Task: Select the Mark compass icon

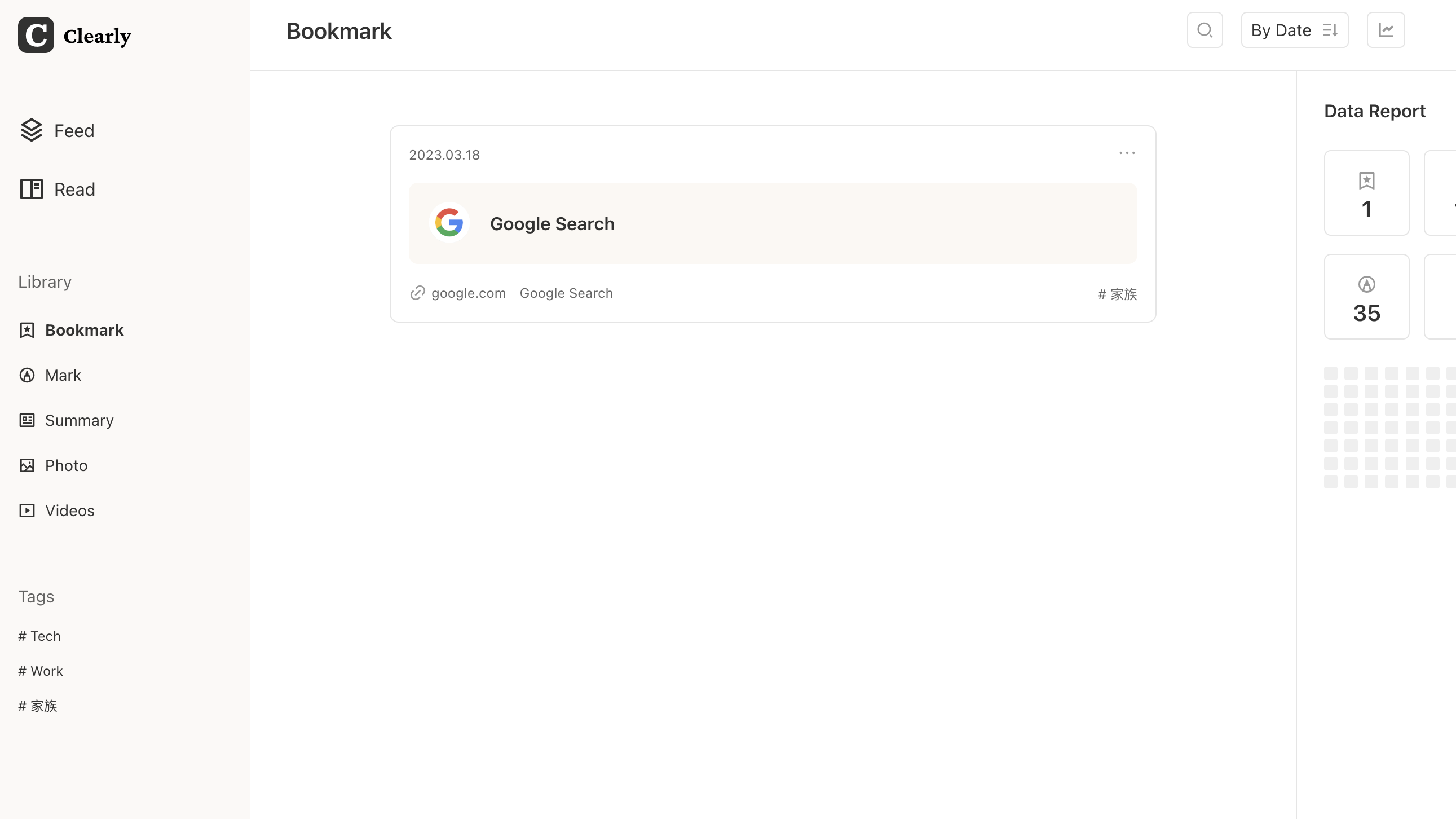Action: (27, 375)
